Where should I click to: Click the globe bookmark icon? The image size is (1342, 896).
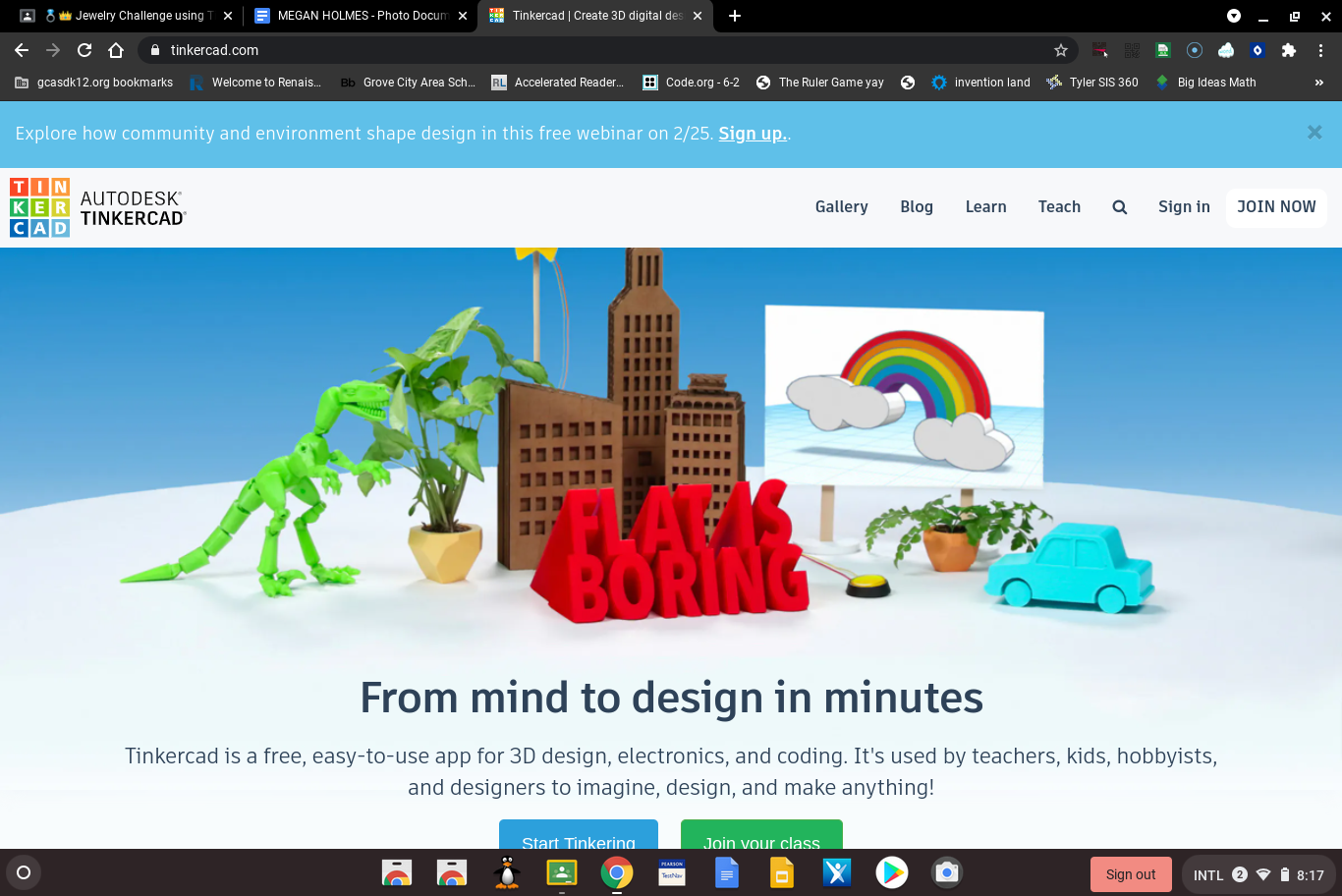pos(908,83)
